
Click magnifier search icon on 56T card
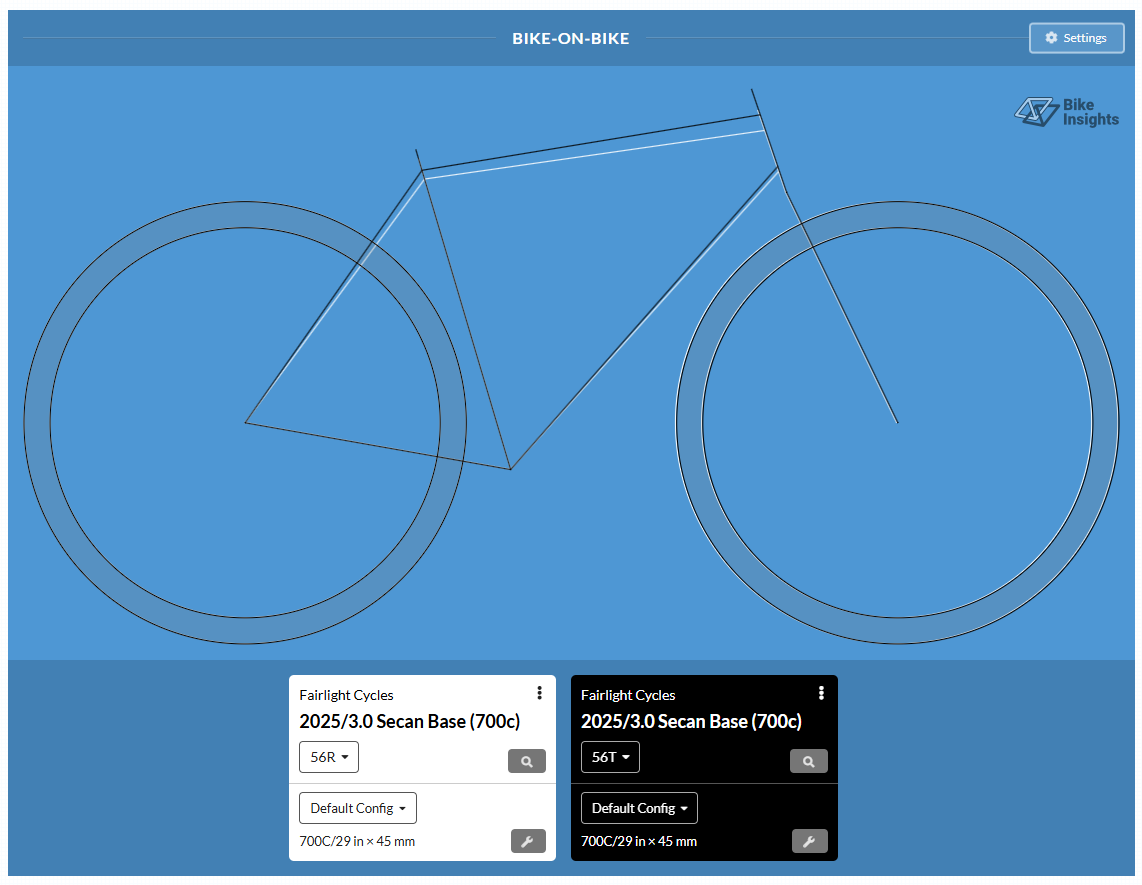click(x=809, y=762)
